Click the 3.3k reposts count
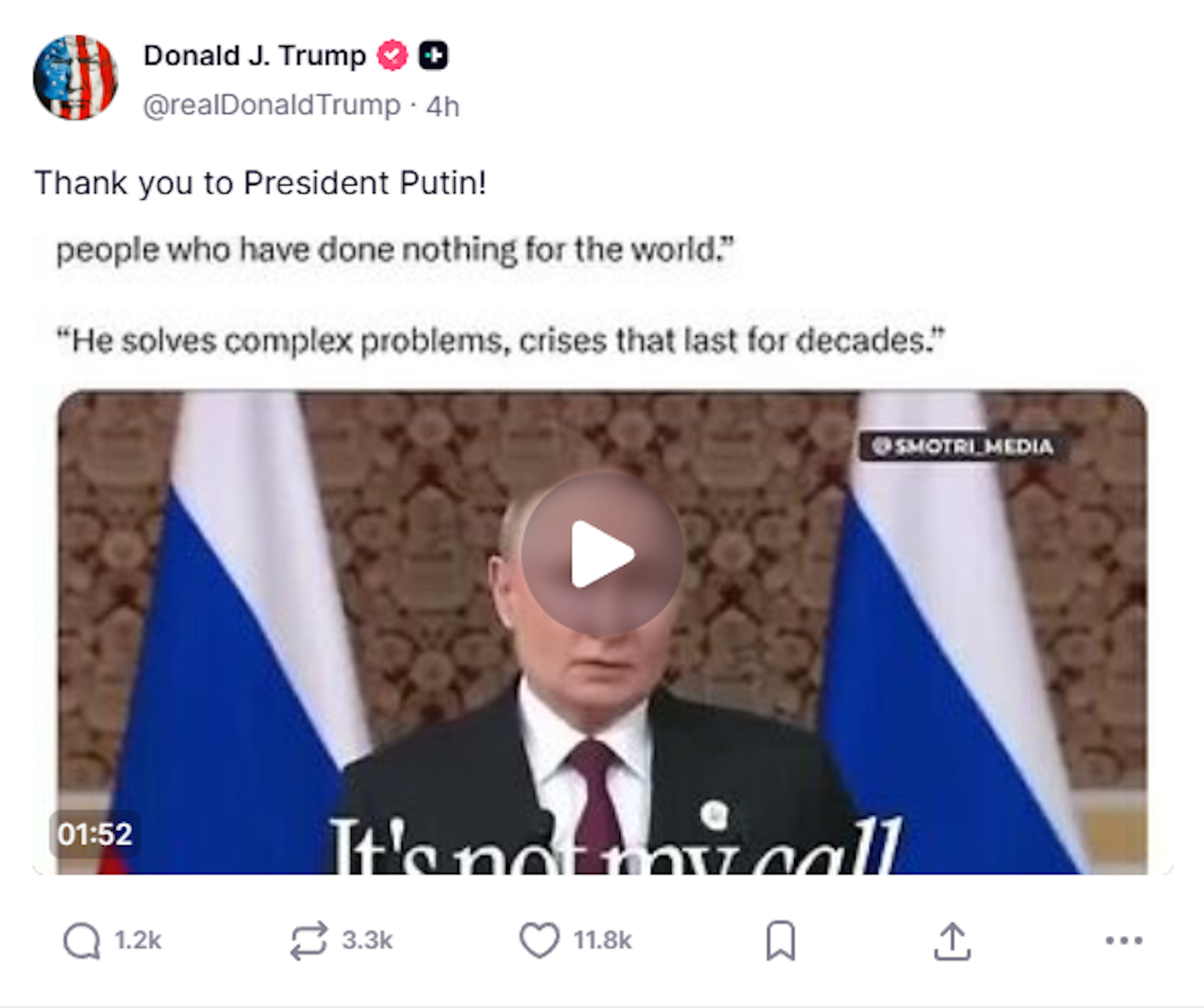This screenshot has width=1204, height=1008. point(367,941)
